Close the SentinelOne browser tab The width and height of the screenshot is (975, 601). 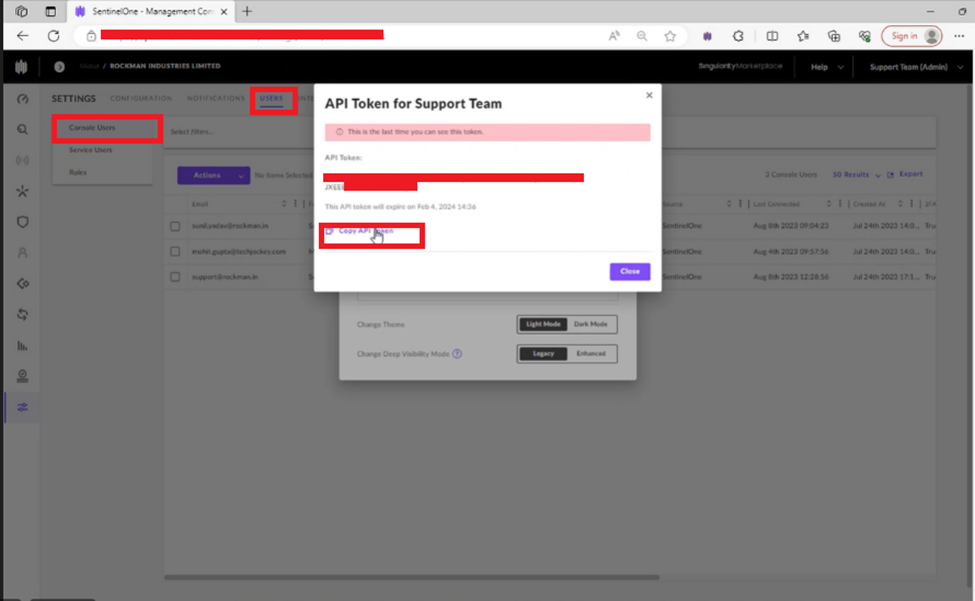[224, 11]
